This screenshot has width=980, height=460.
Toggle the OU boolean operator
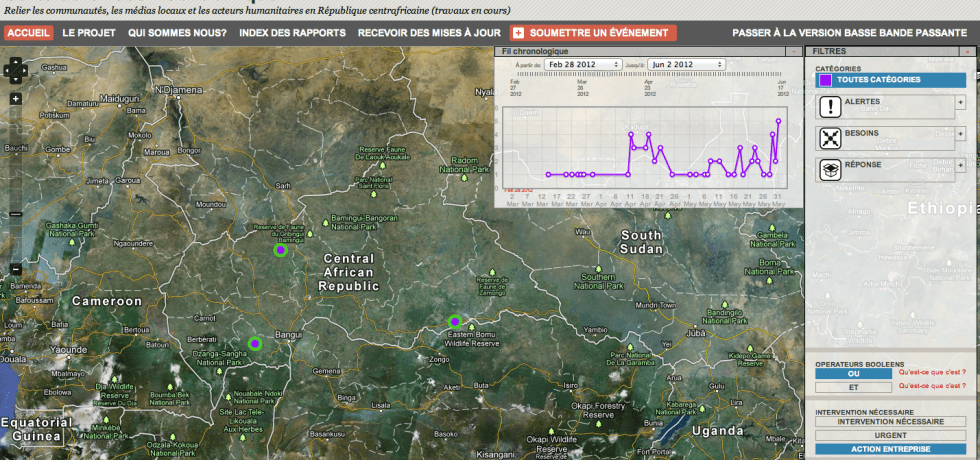click(853, 373)
